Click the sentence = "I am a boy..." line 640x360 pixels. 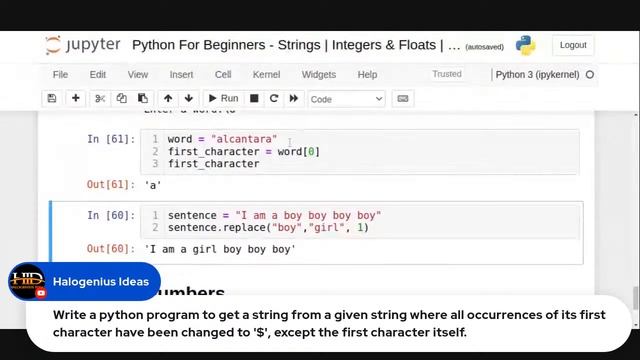click(274, 215)
